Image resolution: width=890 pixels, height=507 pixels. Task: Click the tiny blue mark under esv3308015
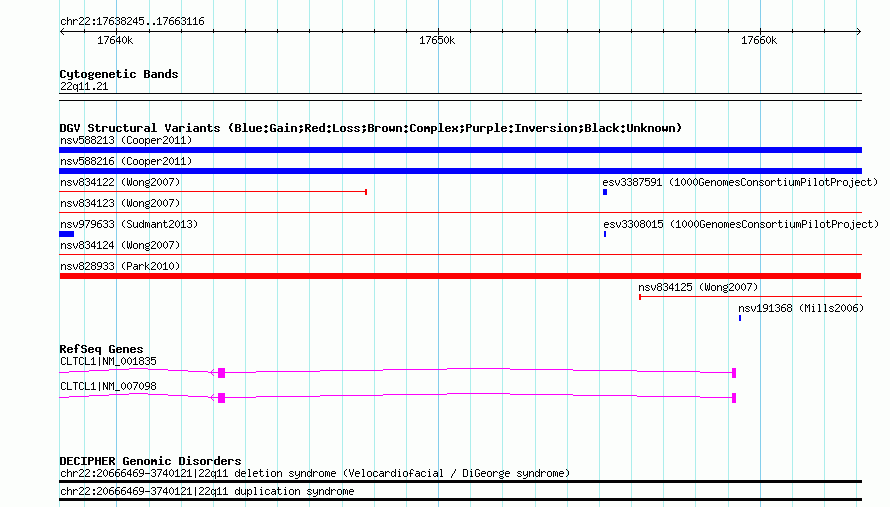pyautogui.click(x=605, y=234)
